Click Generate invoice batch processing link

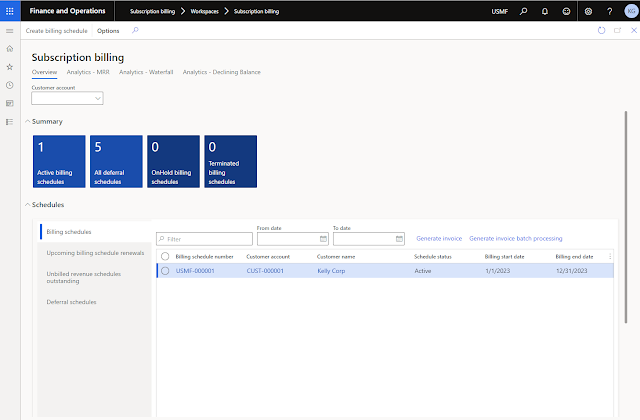click(x=516, y=238)
